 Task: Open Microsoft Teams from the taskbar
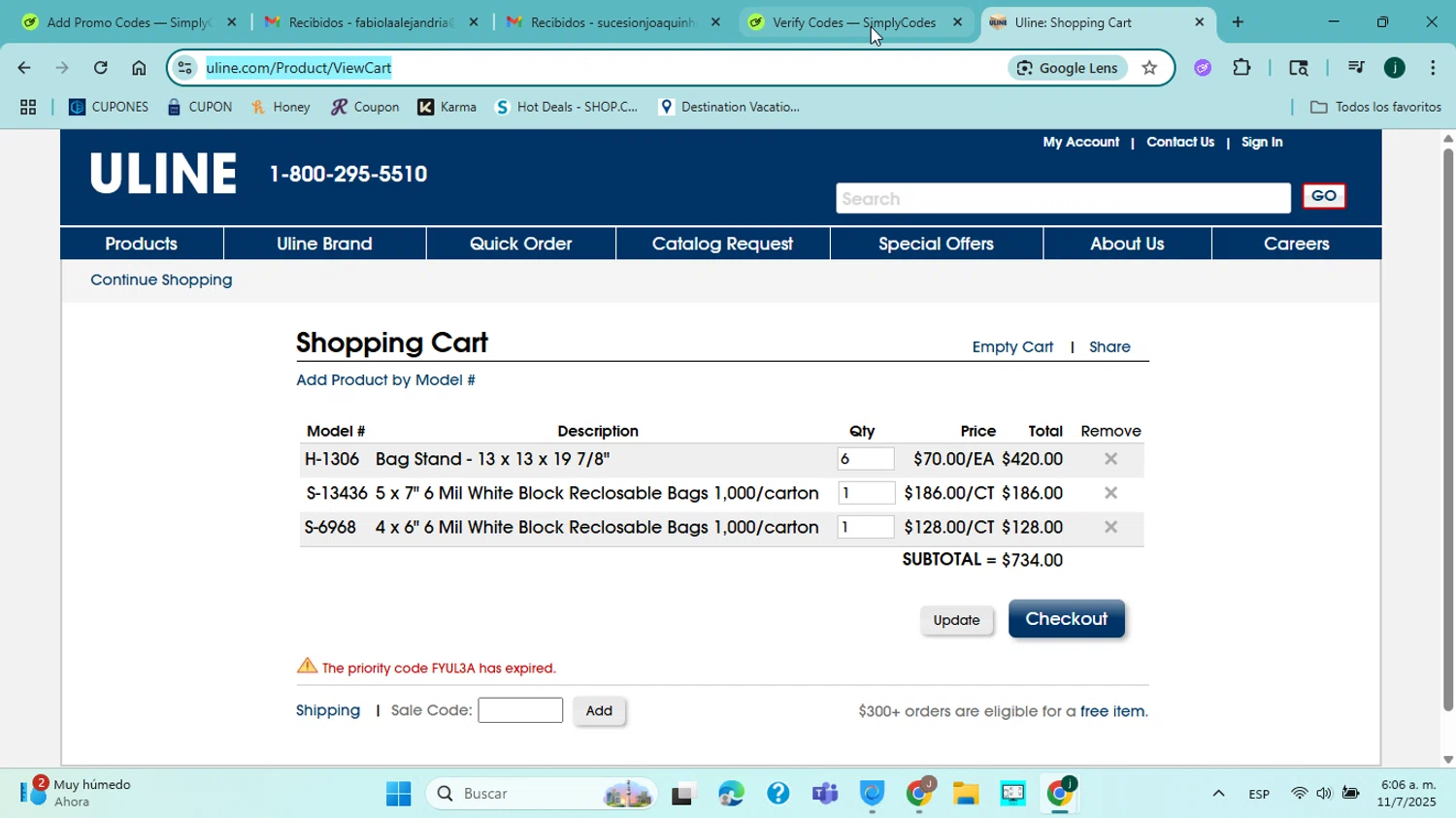pyautogui.click(x=825, y=794)
